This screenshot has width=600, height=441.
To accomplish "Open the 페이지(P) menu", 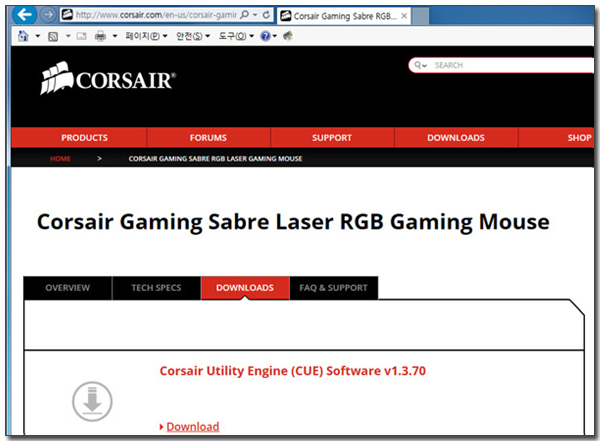I will coord(146,36).
